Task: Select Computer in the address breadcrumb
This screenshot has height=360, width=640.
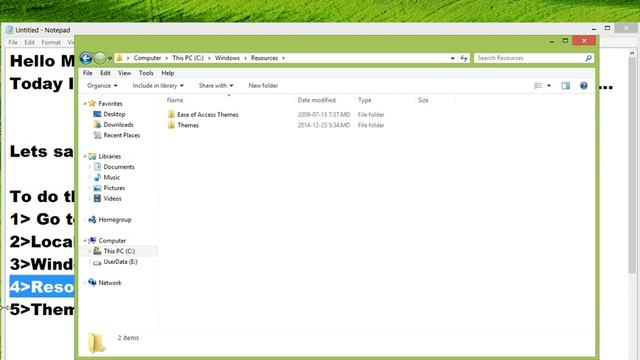Action: click(x=147, y=58)
